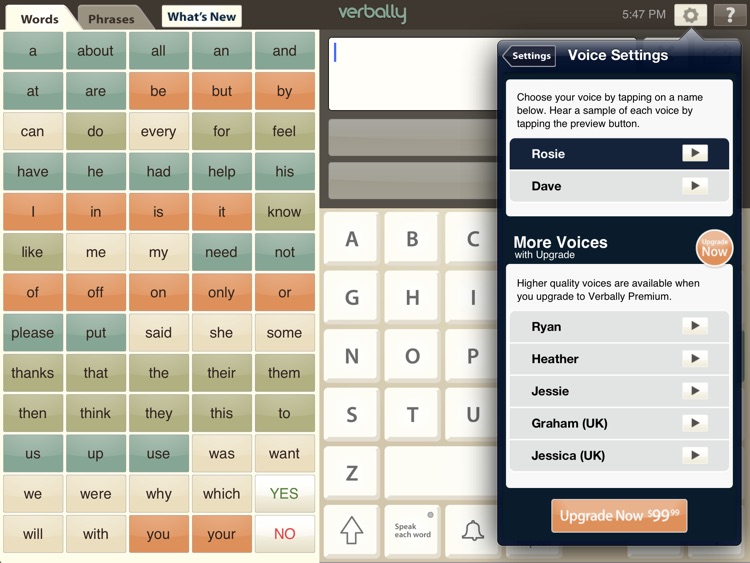Ring the bell chime key
The width and height of the screenshot is (750, 563).
473,530
